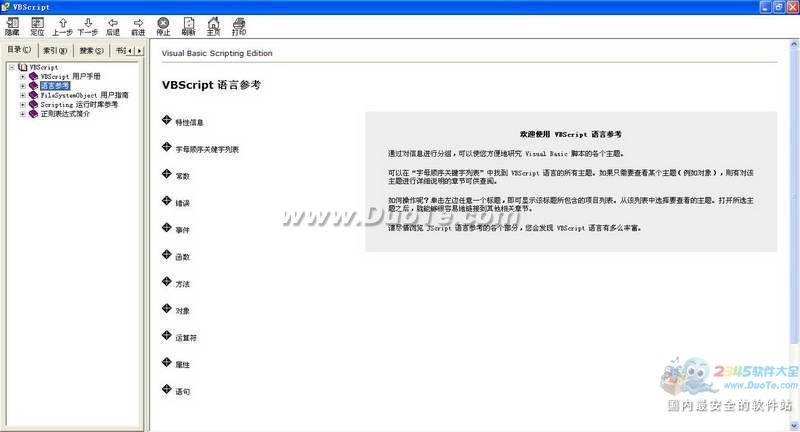Click the 定位 (Locate) toolbar icon
The height and width of the screenshot is (432, 800).
(x=37, y=26)
